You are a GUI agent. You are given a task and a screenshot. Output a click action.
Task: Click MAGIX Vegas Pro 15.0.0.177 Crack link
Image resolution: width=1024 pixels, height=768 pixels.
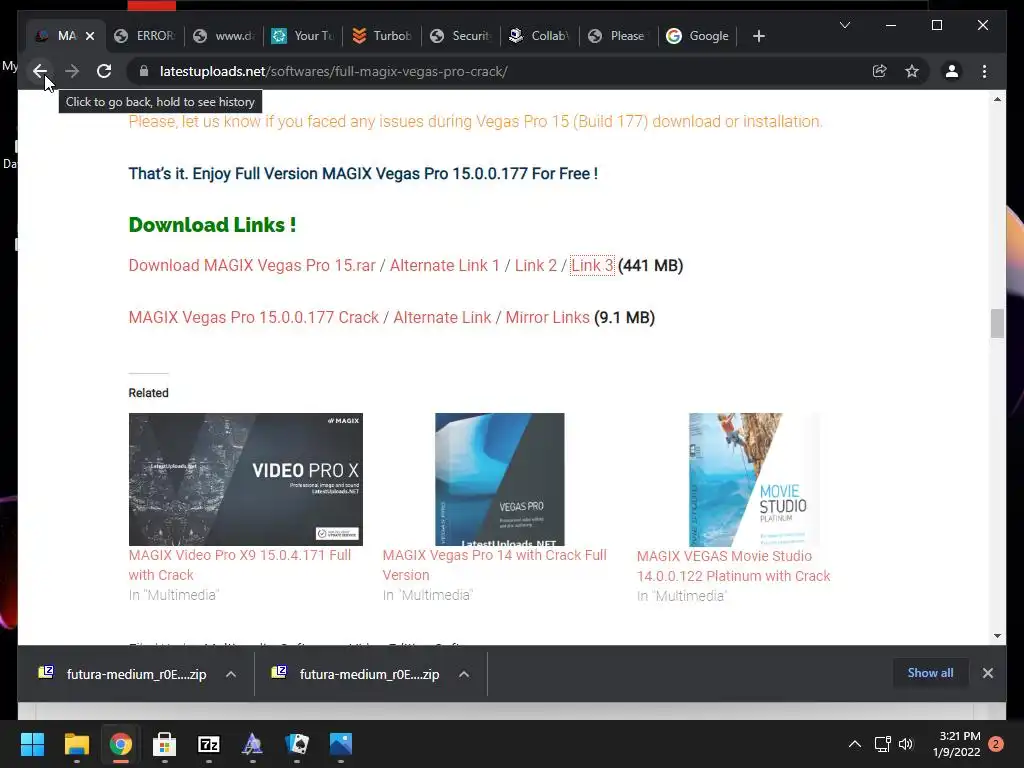tap(253, 317)
